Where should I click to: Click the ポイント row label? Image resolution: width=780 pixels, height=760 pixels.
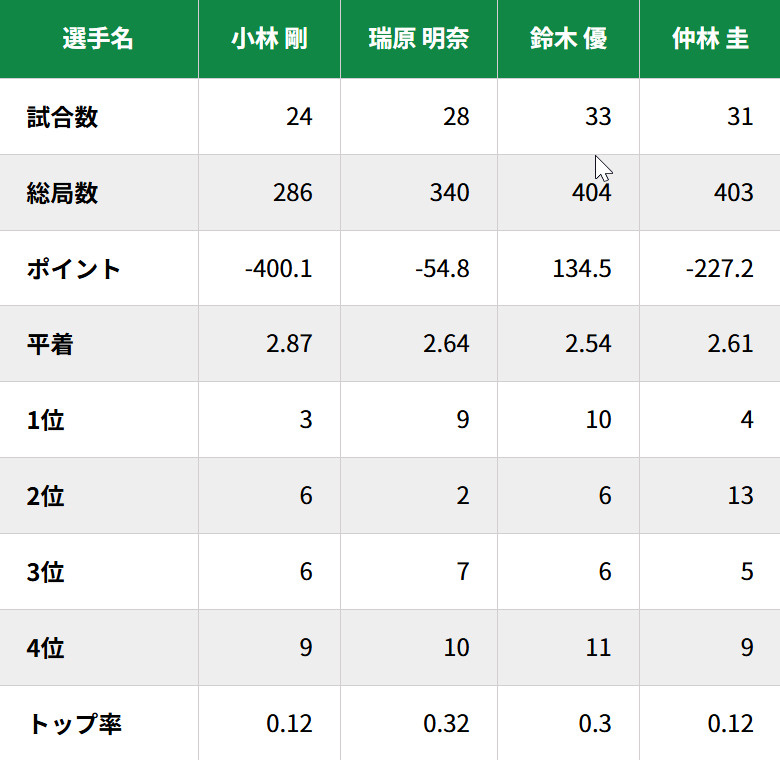pos(74,269)
